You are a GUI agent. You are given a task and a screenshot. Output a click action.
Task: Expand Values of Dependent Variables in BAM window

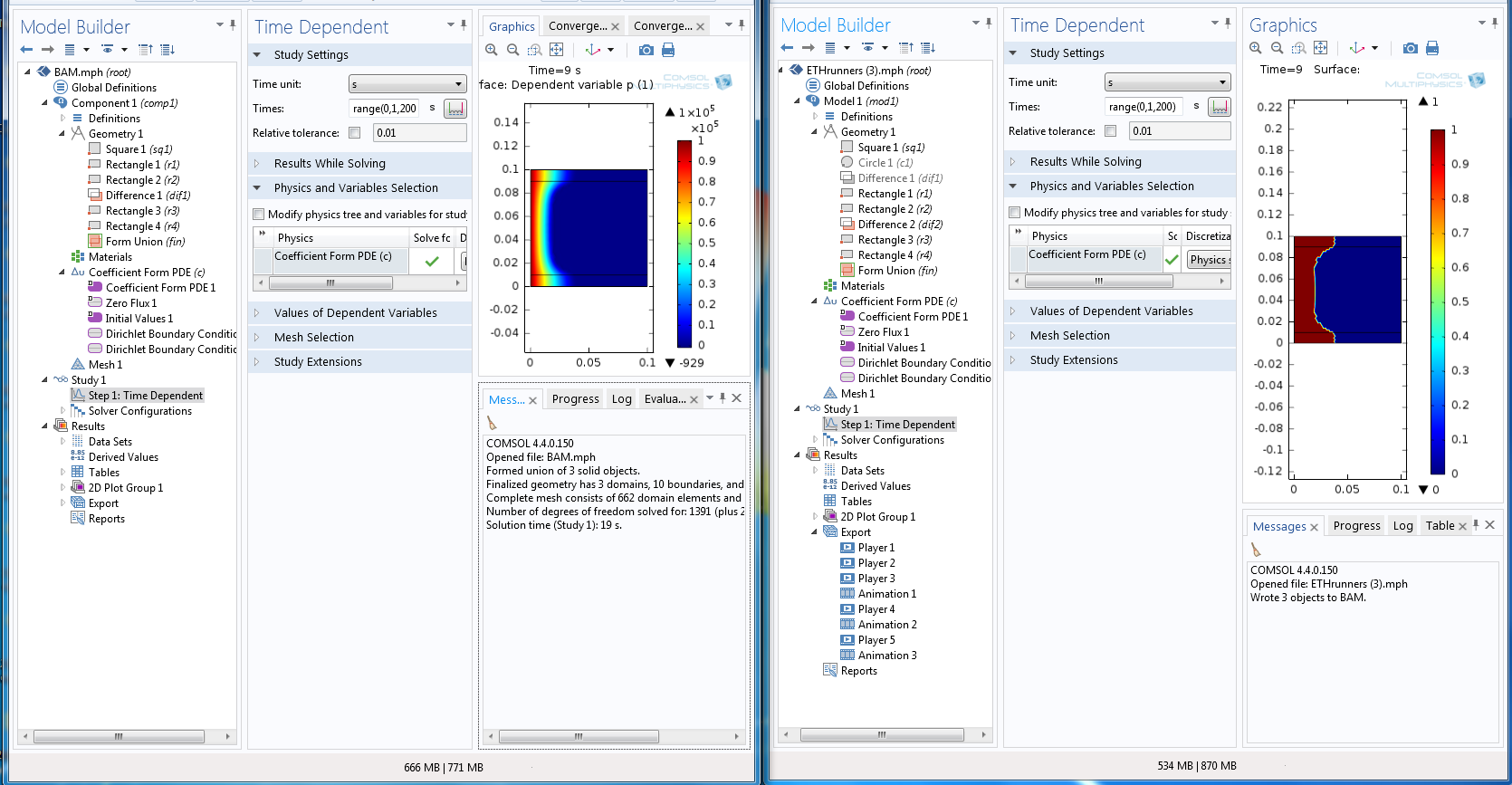coord(256,313)
